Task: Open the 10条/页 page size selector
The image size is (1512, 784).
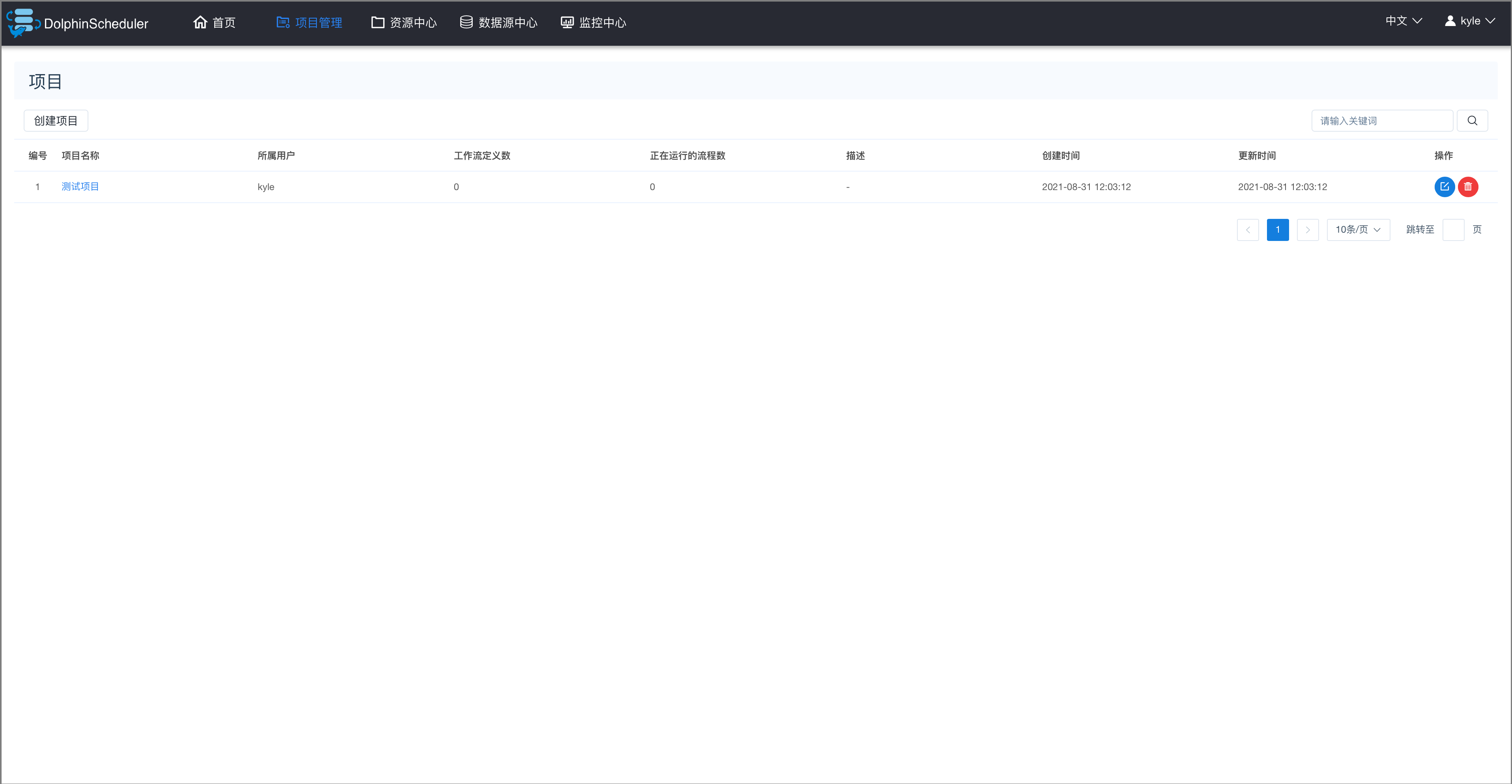Action: tap(1358, 230)
